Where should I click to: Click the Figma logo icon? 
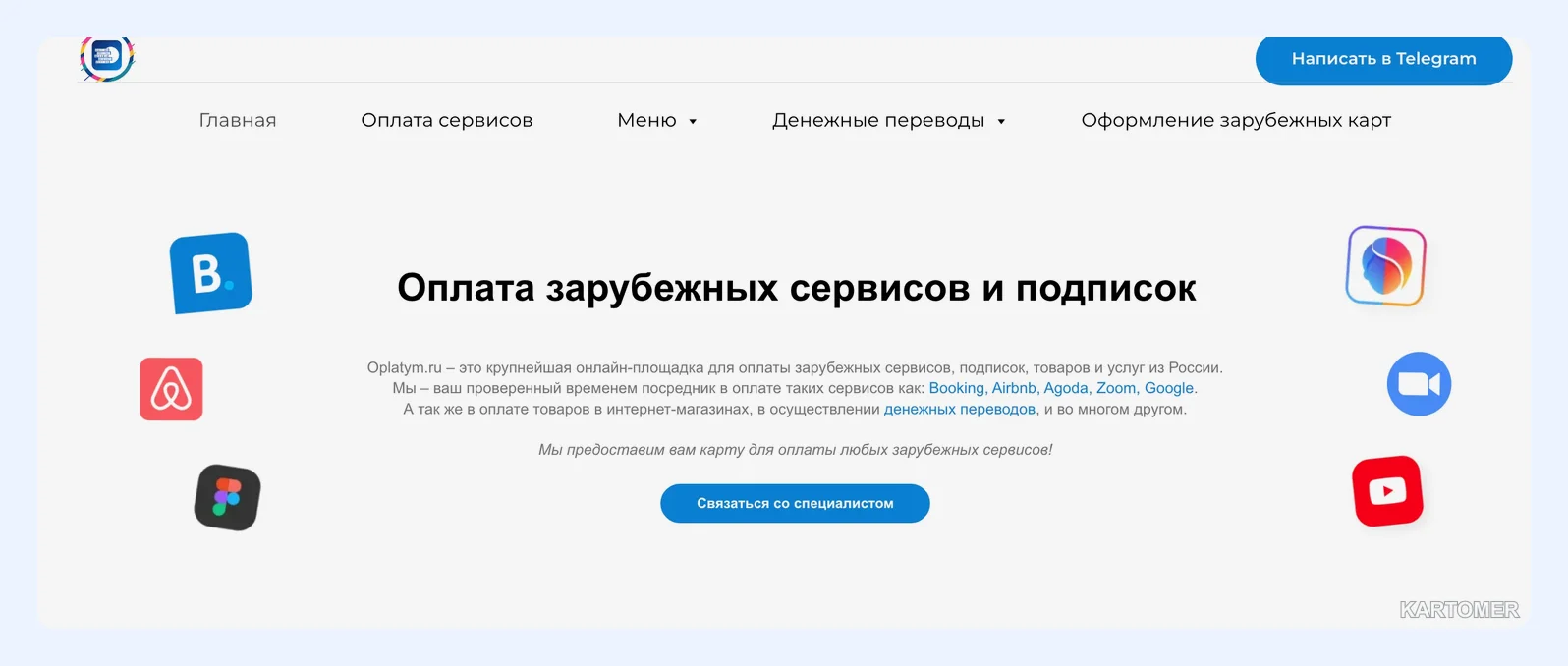coord(227,497)
